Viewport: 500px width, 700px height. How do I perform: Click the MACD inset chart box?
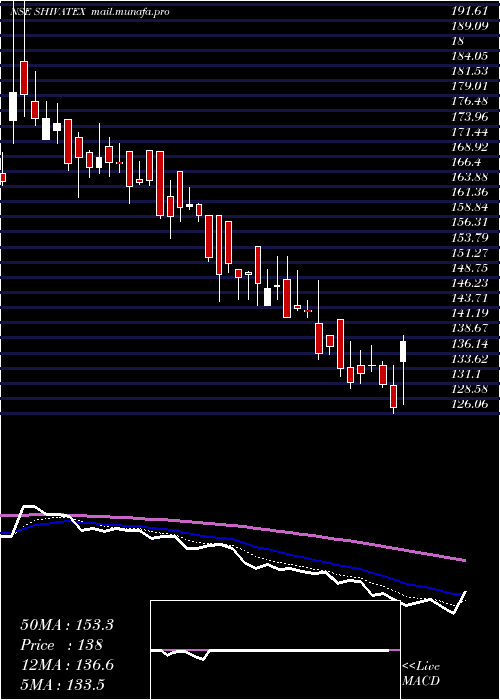point(275,650)
